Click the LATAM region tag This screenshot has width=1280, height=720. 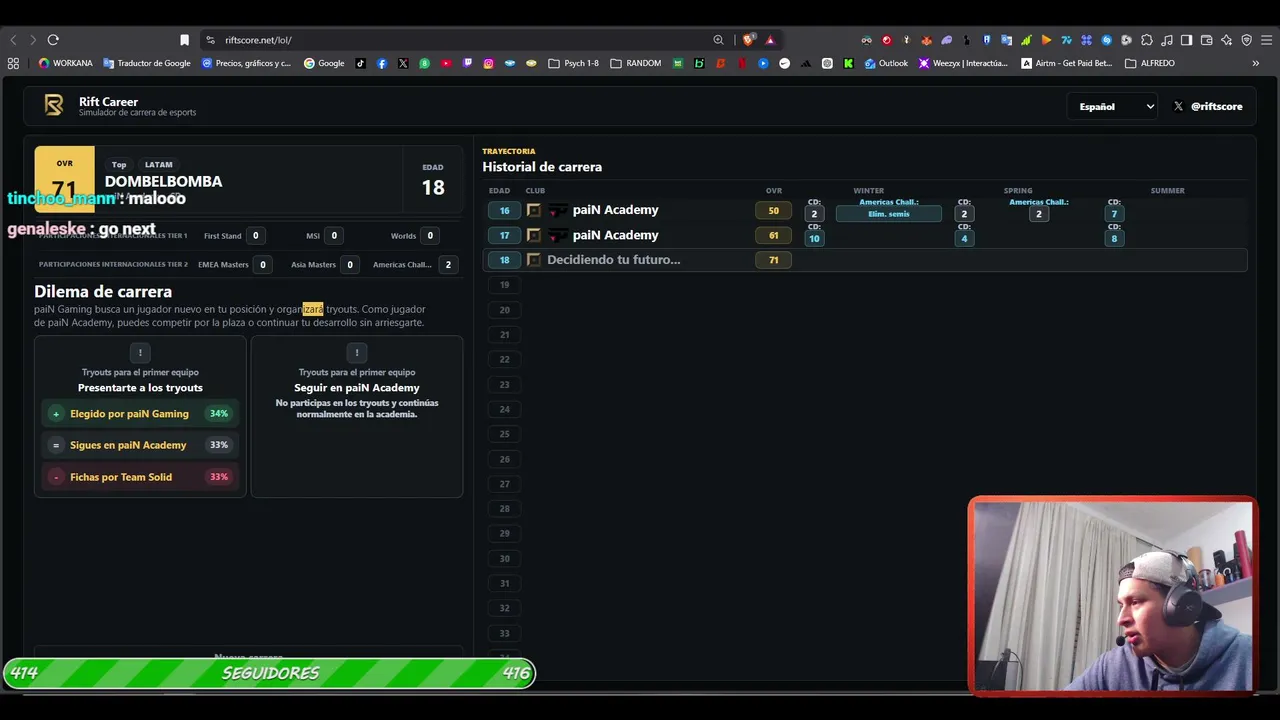pos(159,165)
